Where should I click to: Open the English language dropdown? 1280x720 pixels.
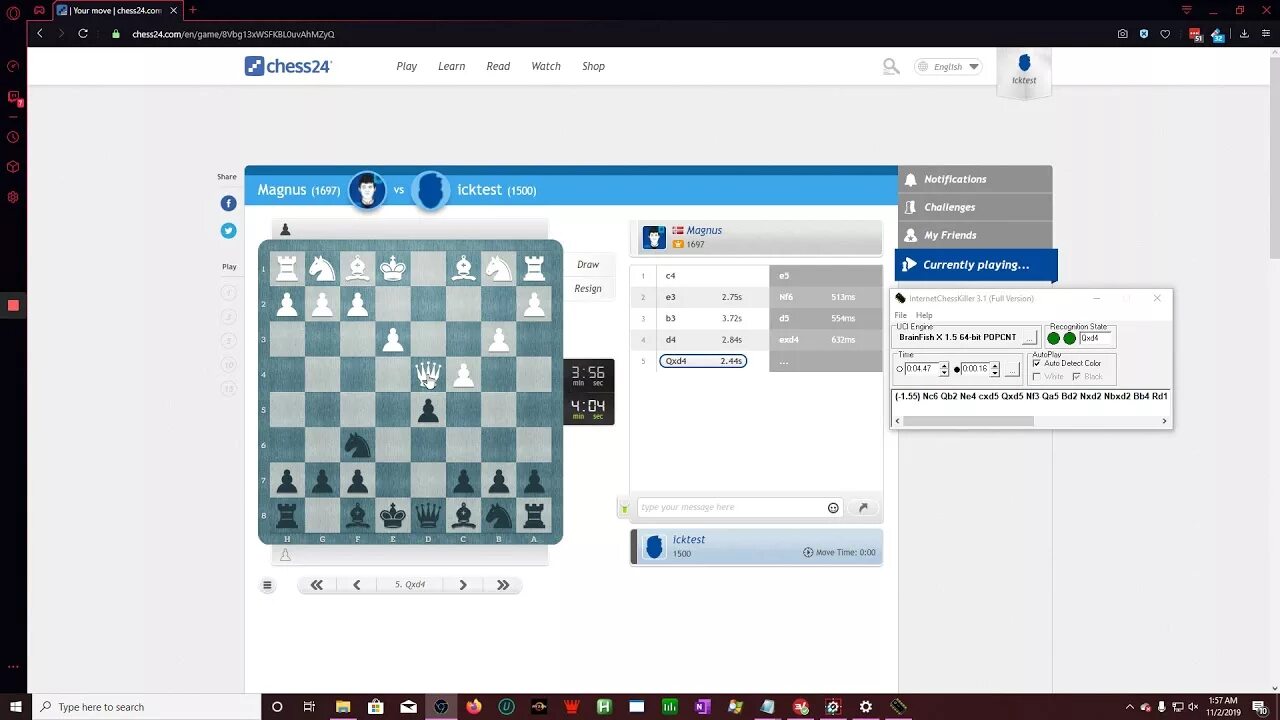[948, 67]
